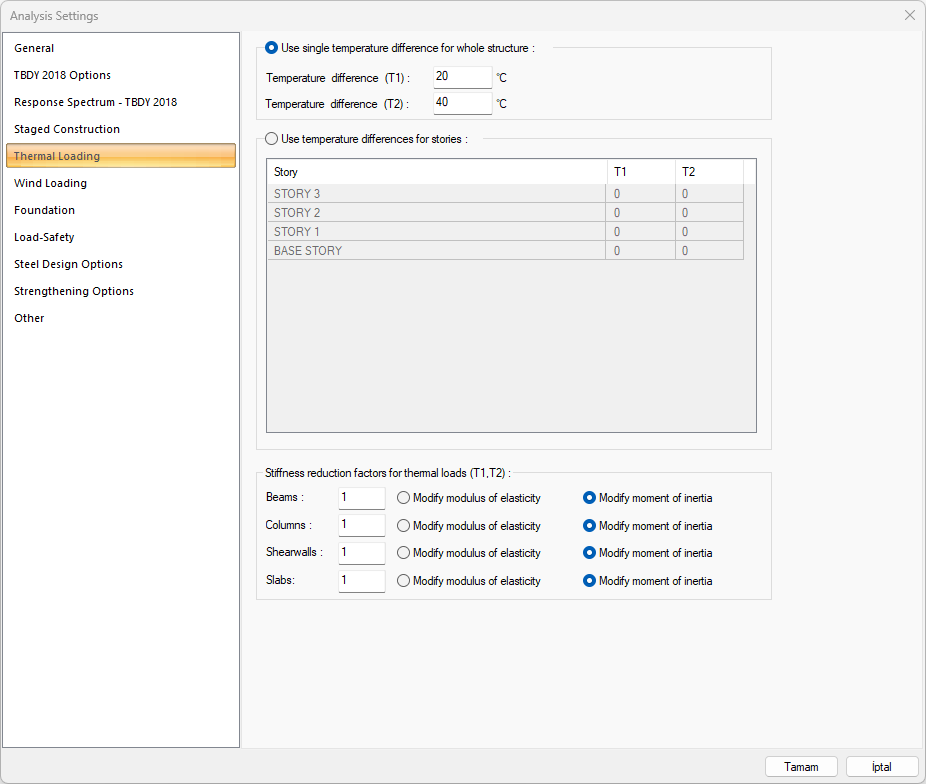Open TBDY 2018 Options page
The width and height of the screenshot is (926, 784).
coord(62,75)
